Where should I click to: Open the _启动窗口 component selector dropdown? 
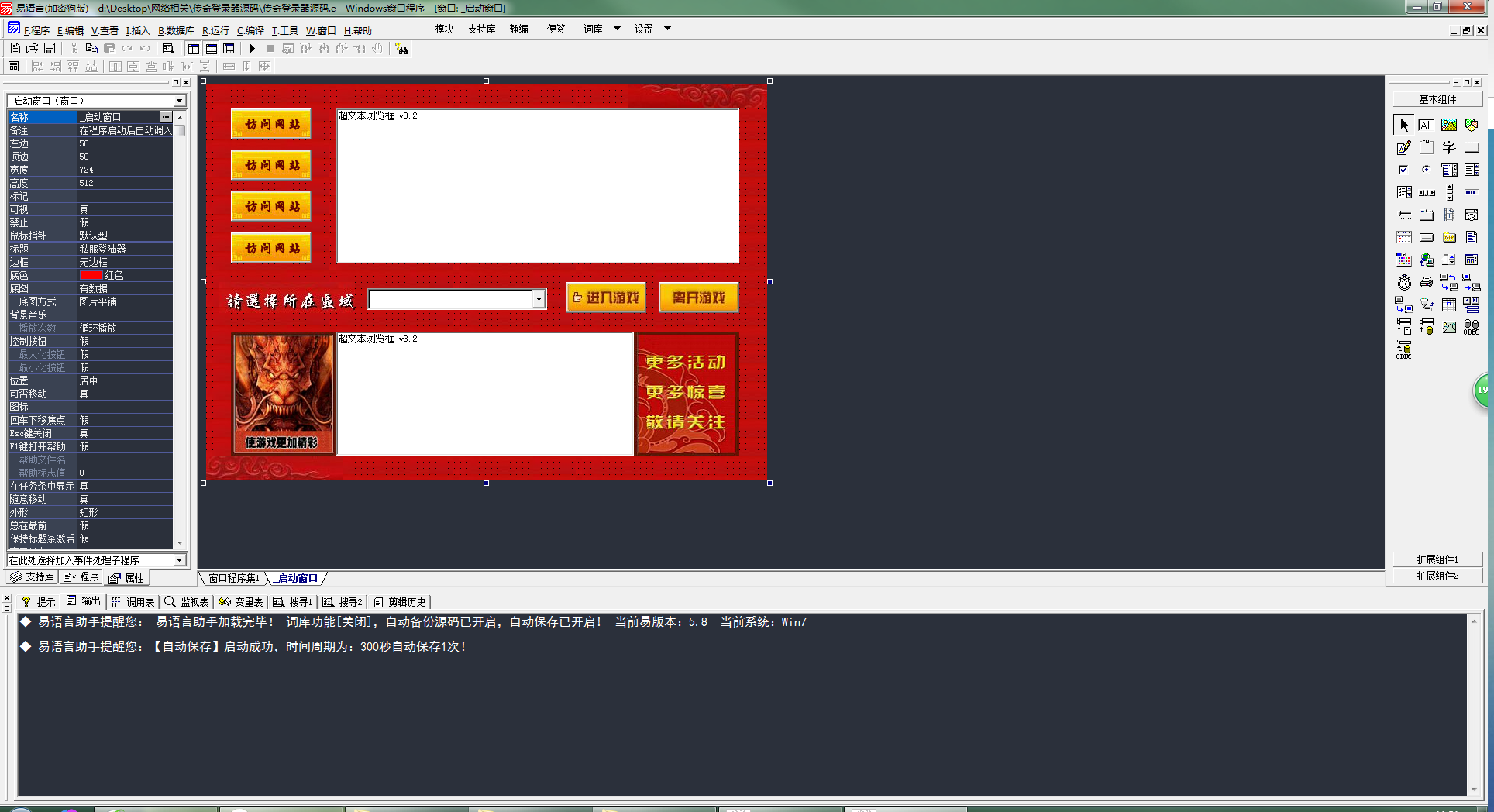coord(179,101)
